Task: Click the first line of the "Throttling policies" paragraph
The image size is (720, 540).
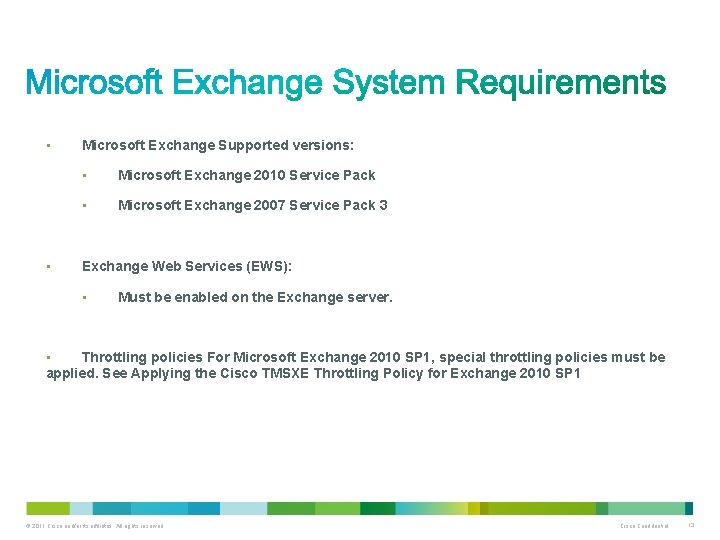Action: pyautogui.click(x=373, y=357)
